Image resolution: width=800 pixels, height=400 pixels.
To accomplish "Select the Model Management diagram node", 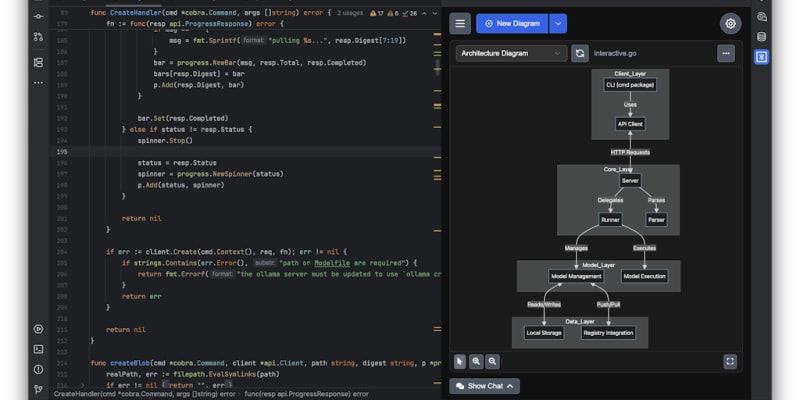I will coord(576,277).
